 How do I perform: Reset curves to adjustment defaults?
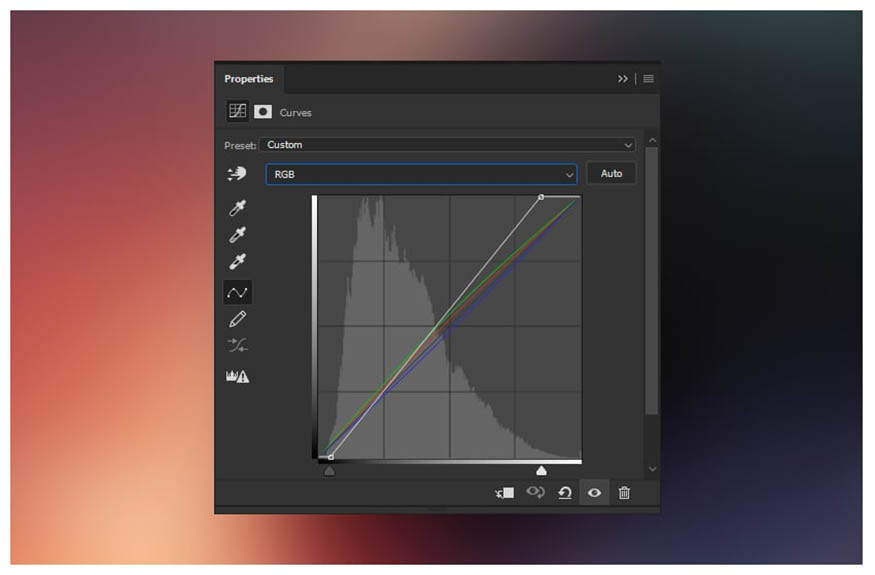tap(565, 493)
